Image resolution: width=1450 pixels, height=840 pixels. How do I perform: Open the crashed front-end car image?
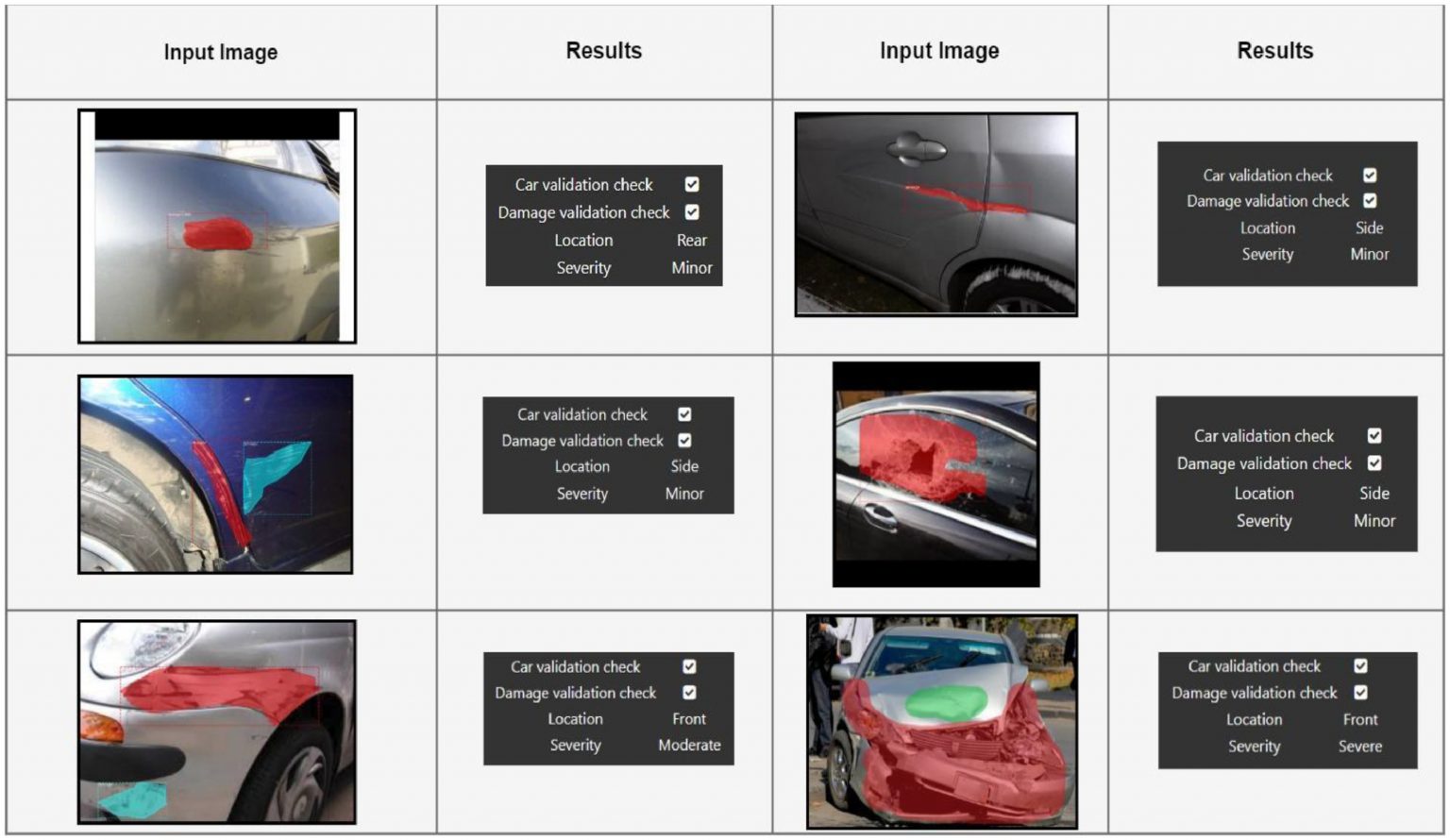(942, 722)
